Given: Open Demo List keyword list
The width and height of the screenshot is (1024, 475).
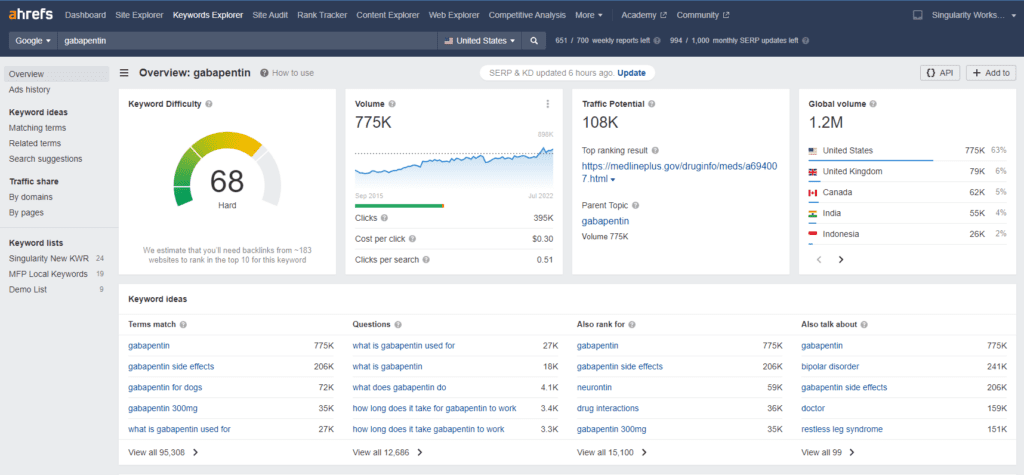Looking at the screenshot, I should pyautogui.click(x=28, y=289).
